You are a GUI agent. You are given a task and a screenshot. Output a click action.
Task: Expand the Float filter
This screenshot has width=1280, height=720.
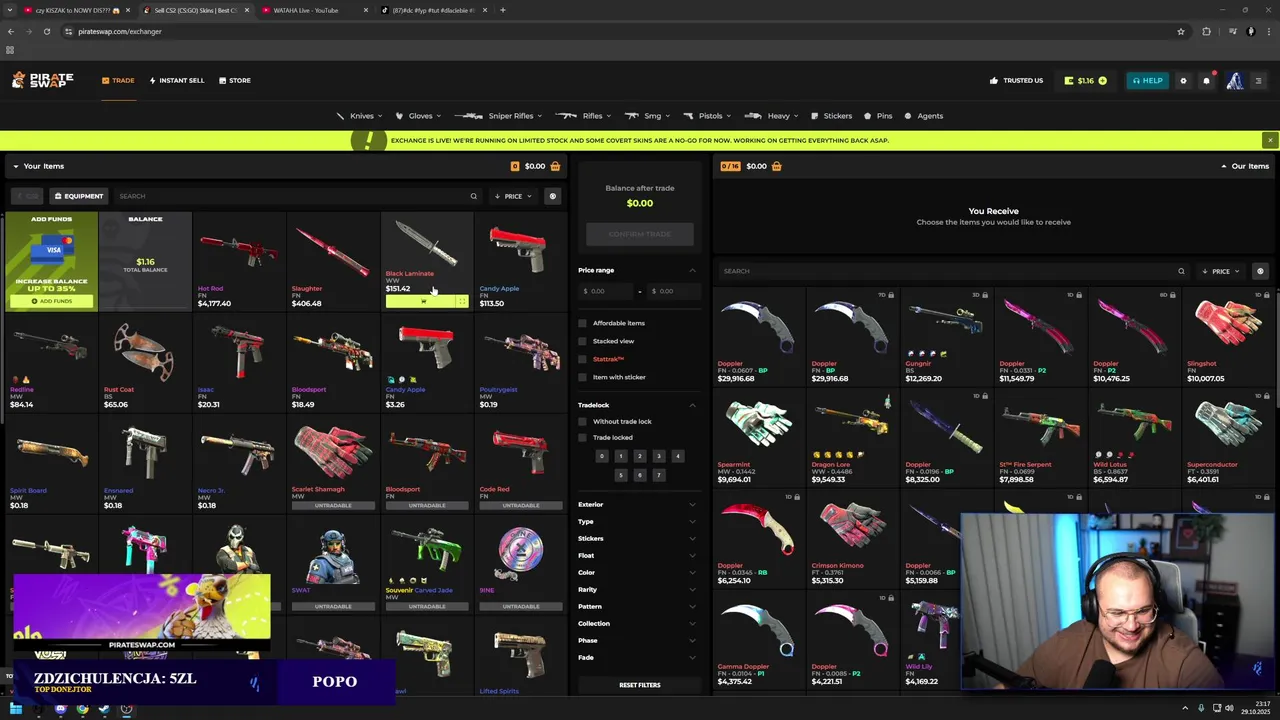(638, 555)
